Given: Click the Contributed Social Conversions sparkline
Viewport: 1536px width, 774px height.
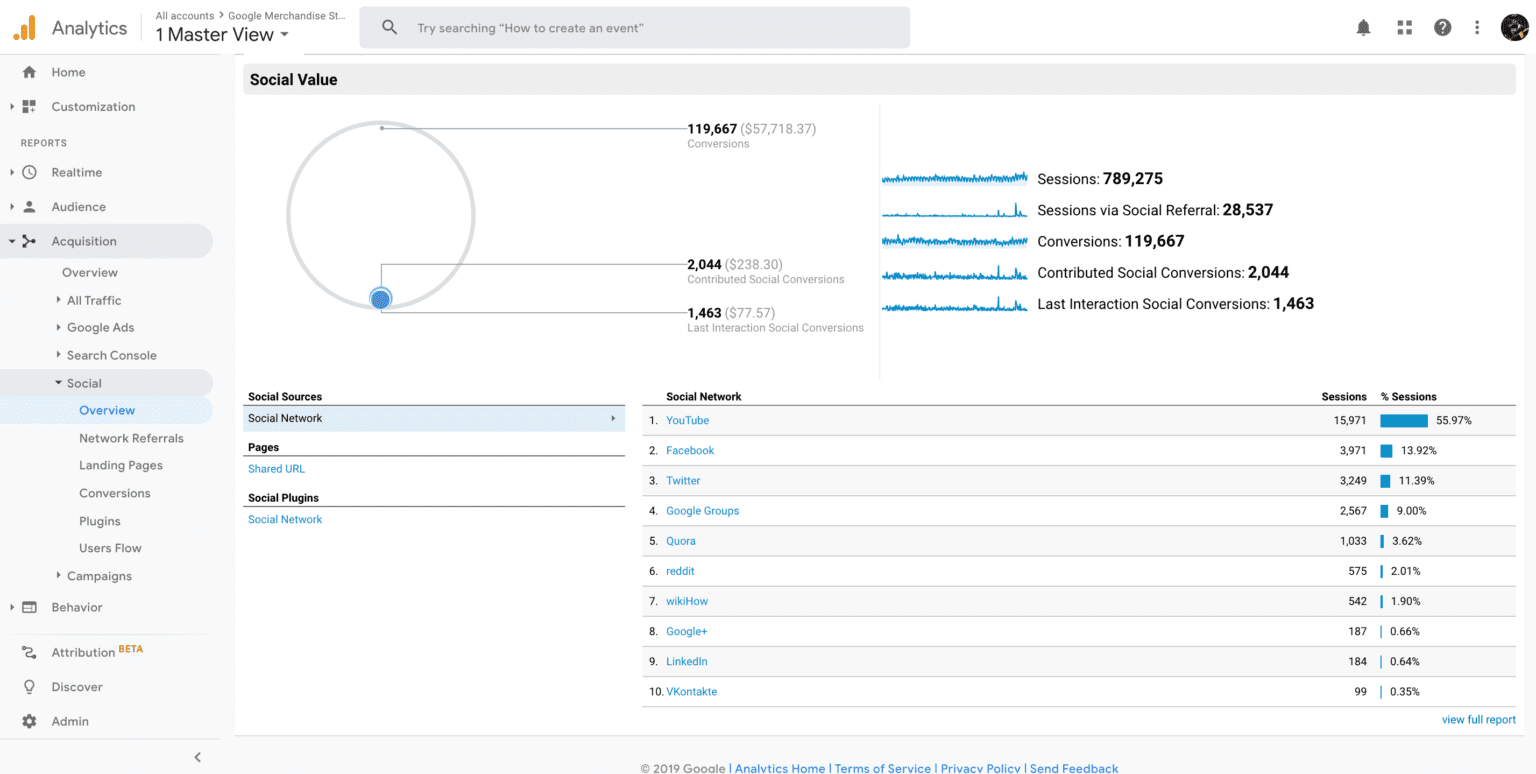Looking at the screenshot, I should click(954, 272).
